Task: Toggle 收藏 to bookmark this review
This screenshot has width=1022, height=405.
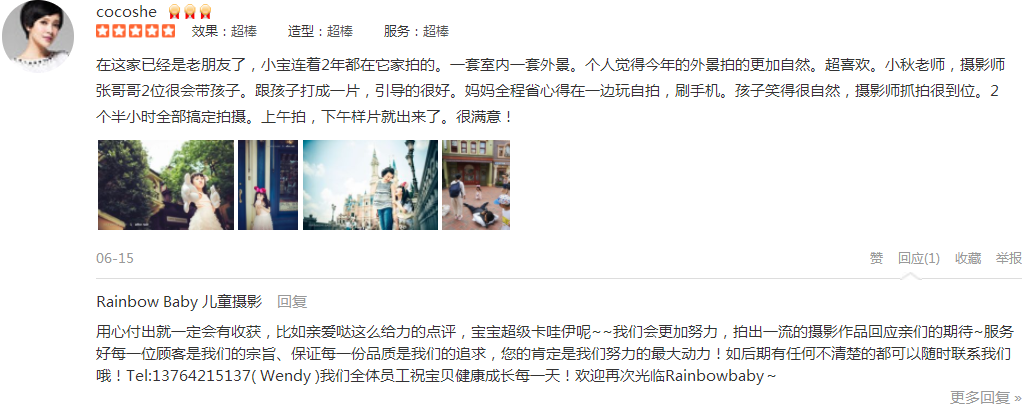Action: tap(968, 258)
